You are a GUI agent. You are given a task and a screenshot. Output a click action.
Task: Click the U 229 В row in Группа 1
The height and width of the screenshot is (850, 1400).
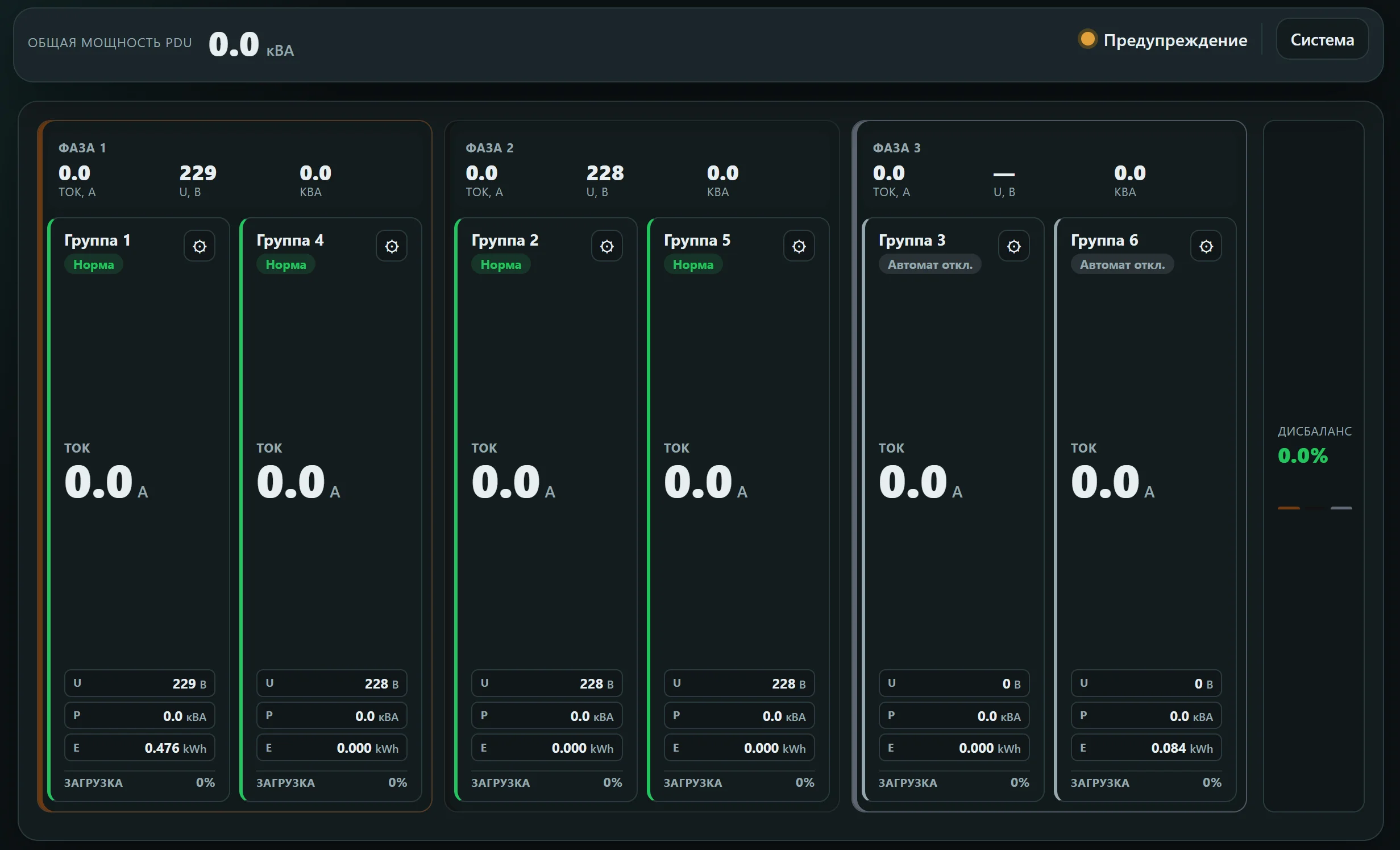click(140, 683)
